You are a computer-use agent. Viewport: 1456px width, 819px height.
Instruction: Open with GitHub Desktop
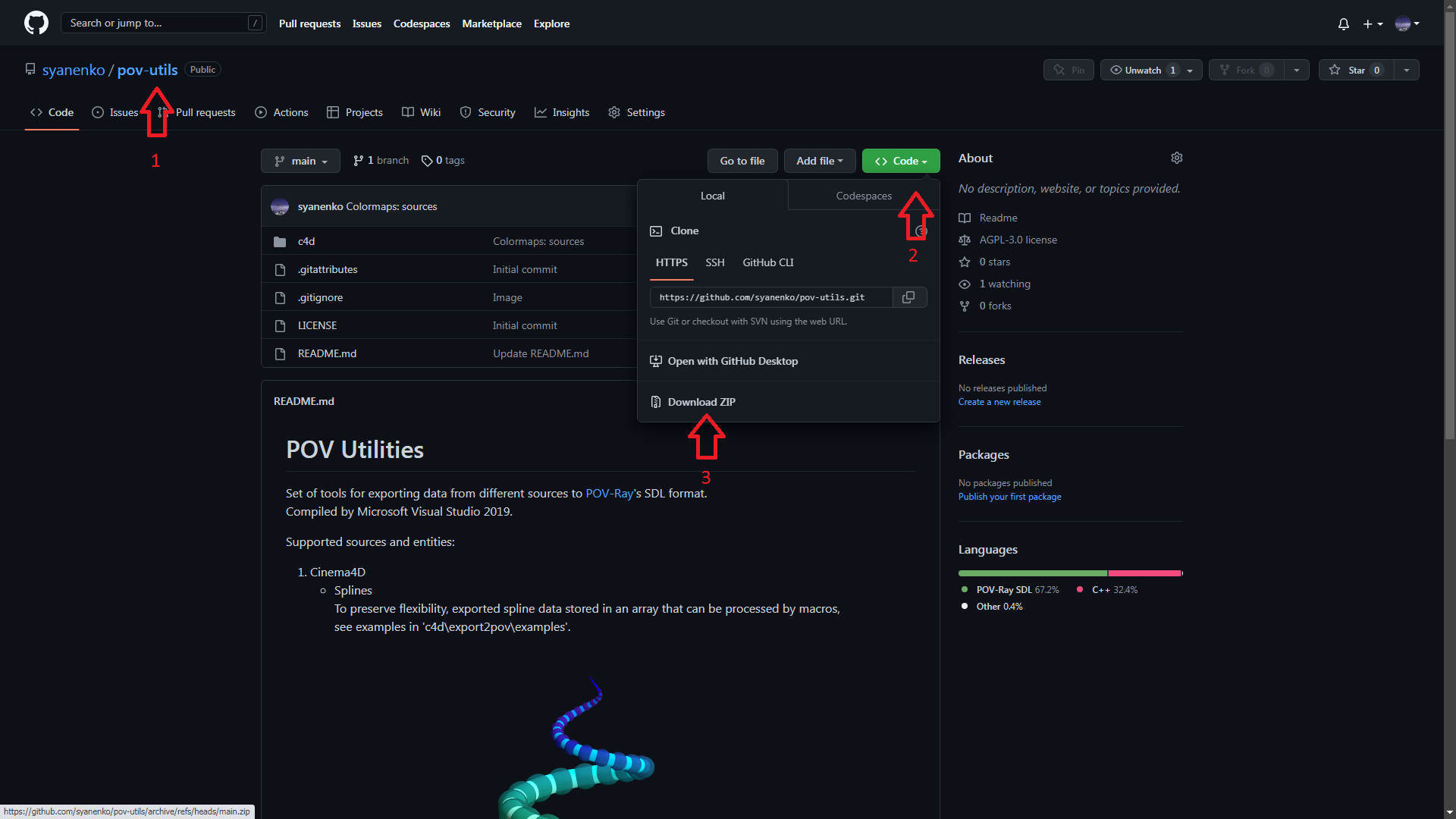click(x=732, y=361)
